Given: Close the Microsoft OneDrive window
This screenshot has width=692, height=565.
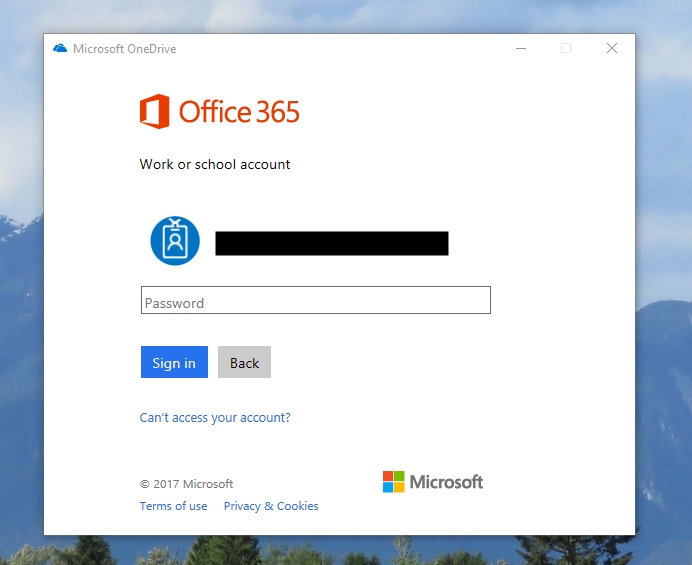Looking at the screenshot, I should [x=612, y=48].
